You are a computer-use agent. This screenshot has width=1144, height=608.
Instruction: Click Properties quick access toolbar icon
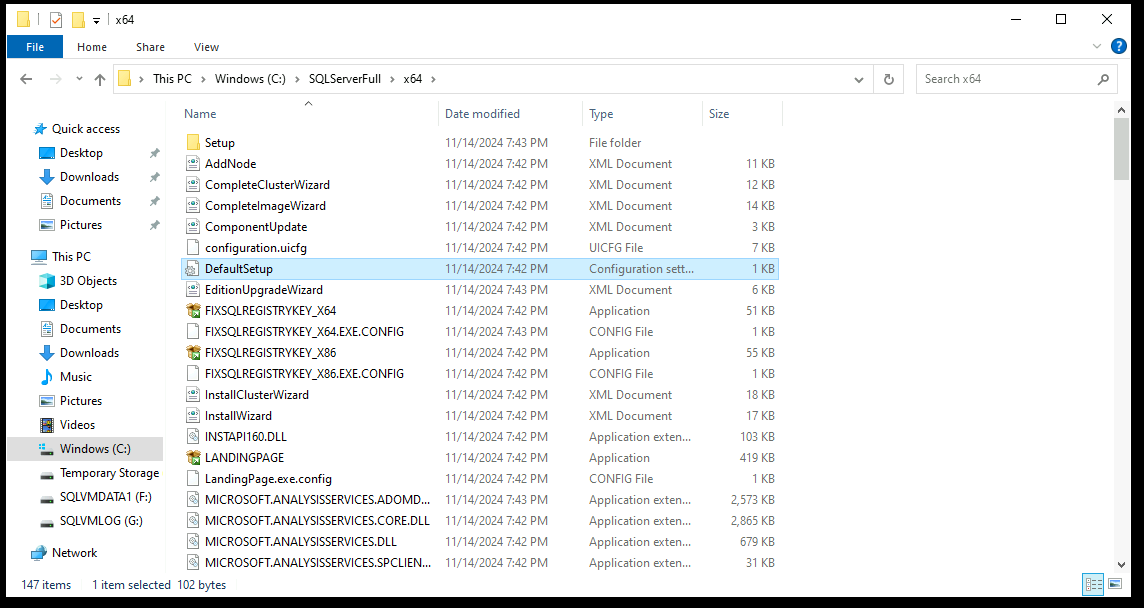(55, 20)
